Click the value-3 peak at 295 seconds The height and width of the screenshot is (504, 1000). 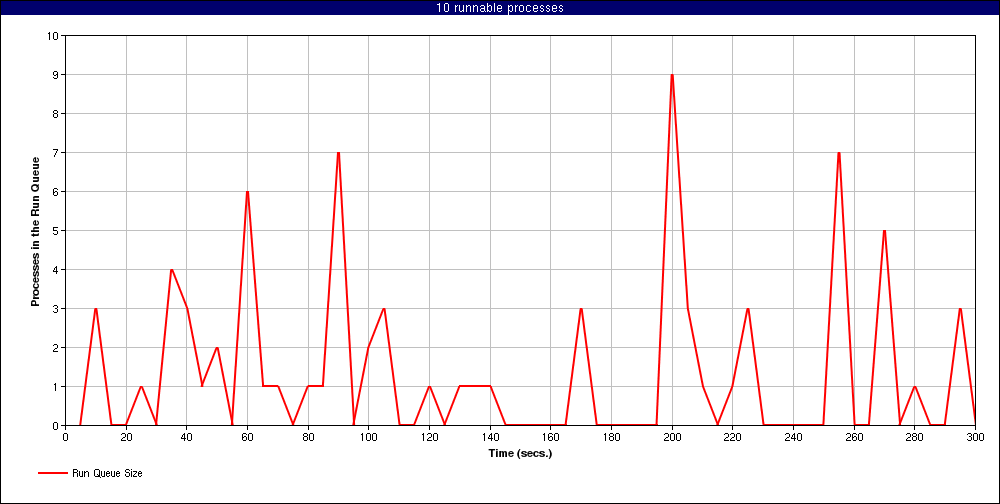(960, 308)
